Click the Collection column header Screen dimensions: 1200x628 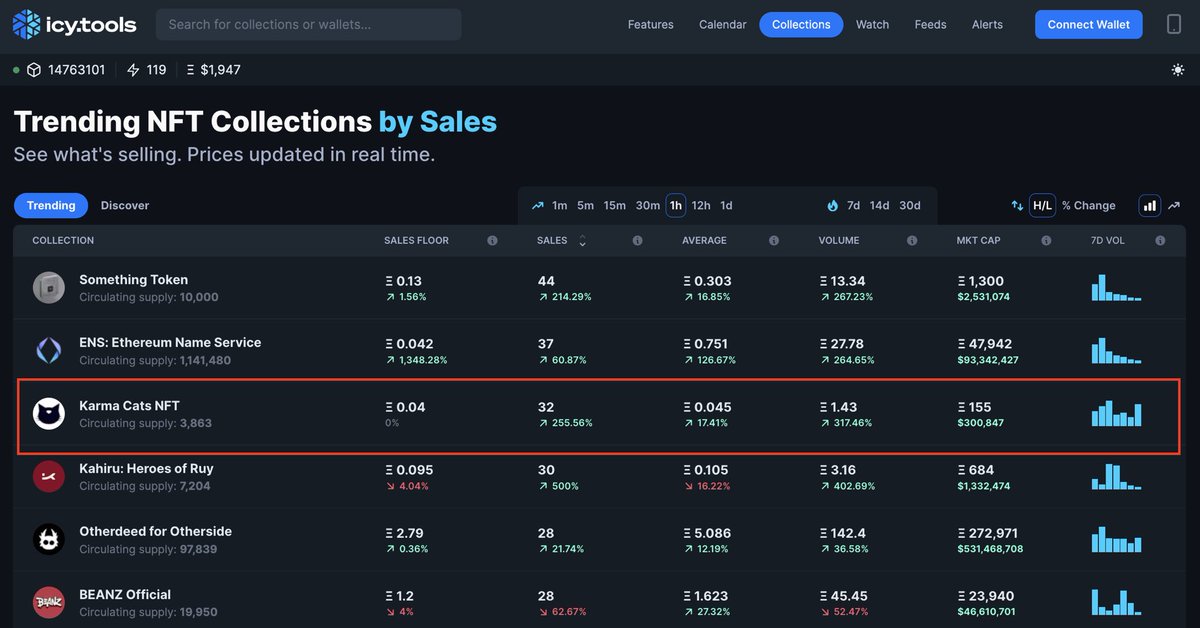(x=63, y=241)
